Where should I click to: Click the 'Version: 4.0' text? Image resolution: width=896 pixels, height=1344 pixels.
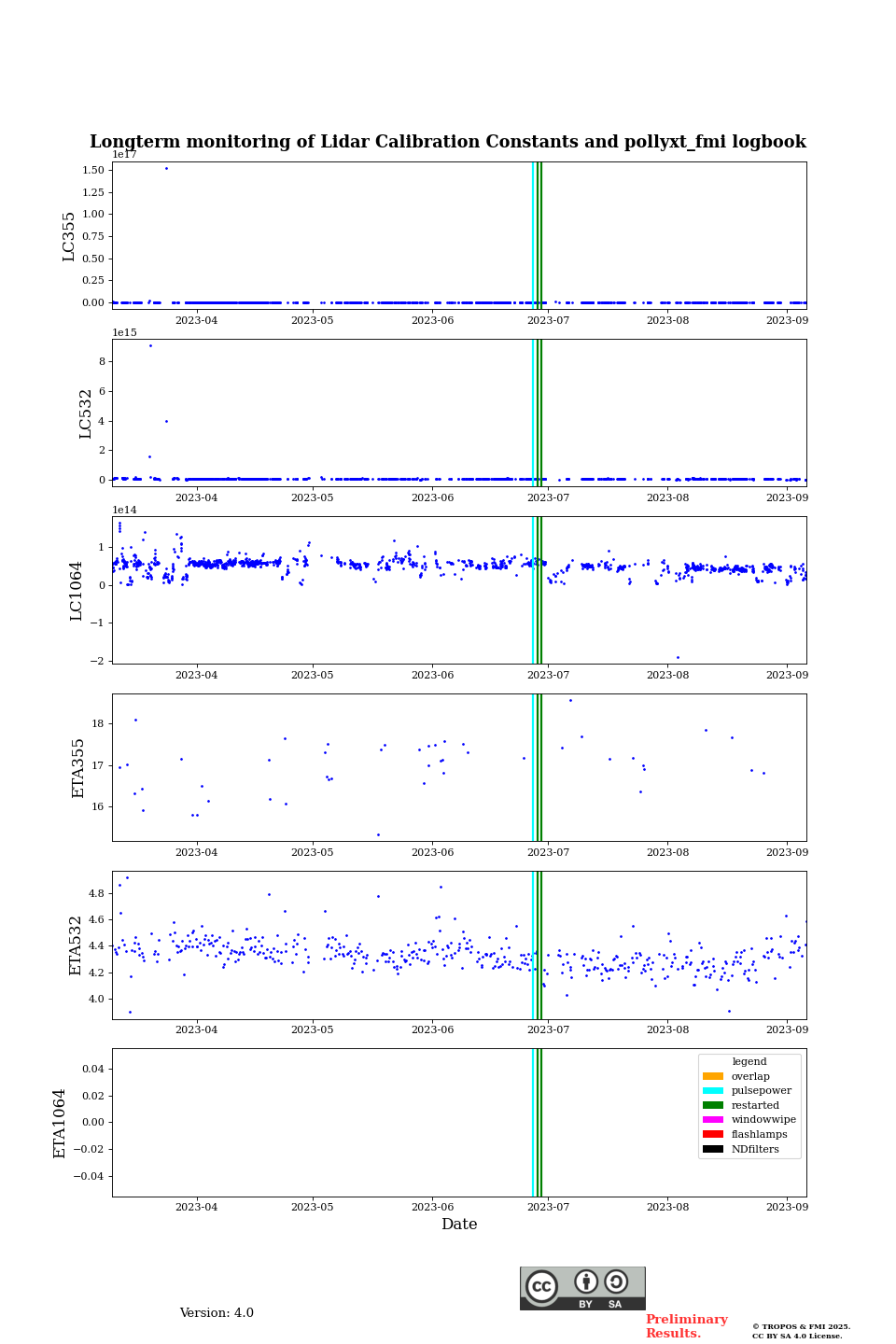click(x=217, y=1313)
